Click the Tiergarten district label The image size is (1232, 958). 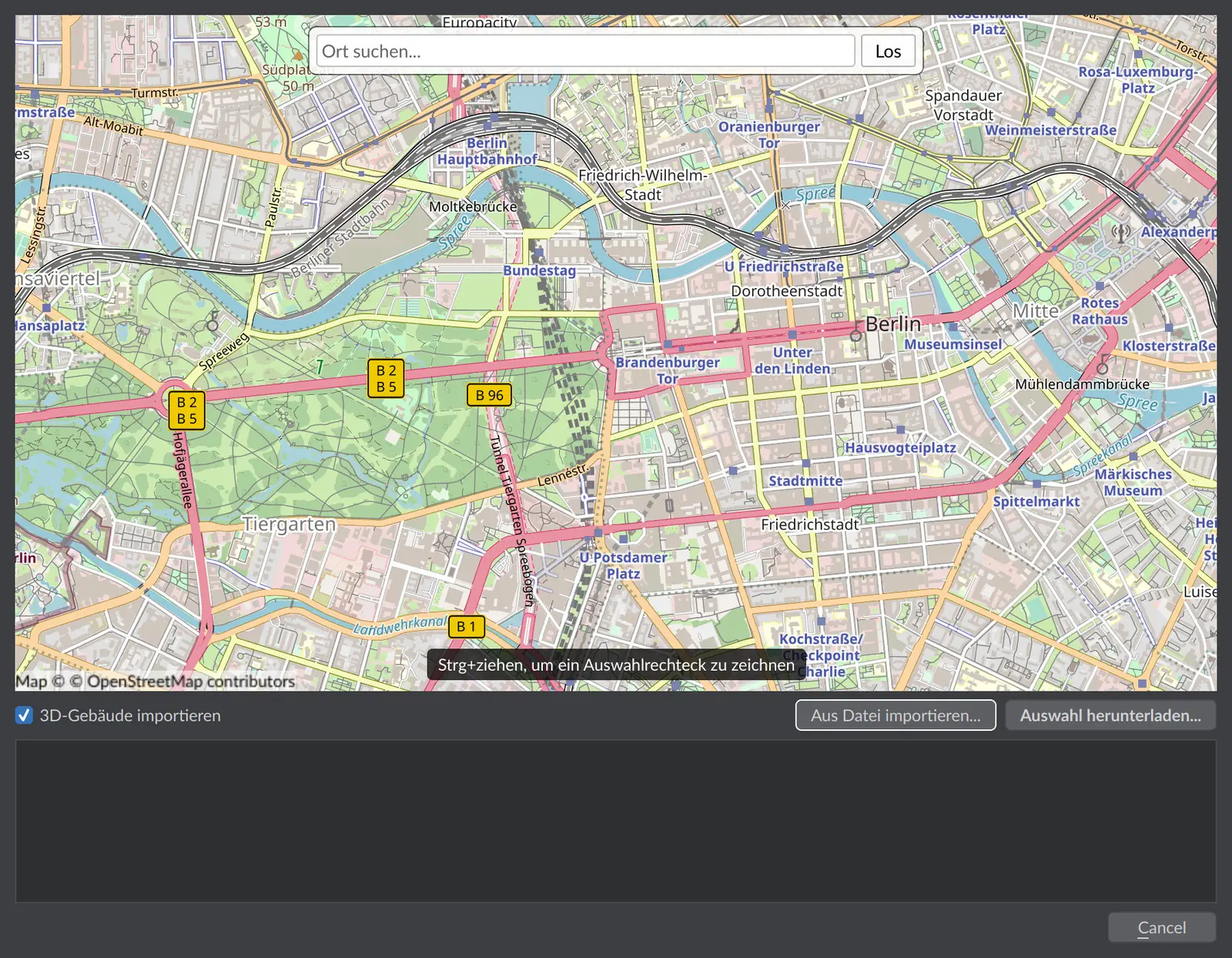290,524
